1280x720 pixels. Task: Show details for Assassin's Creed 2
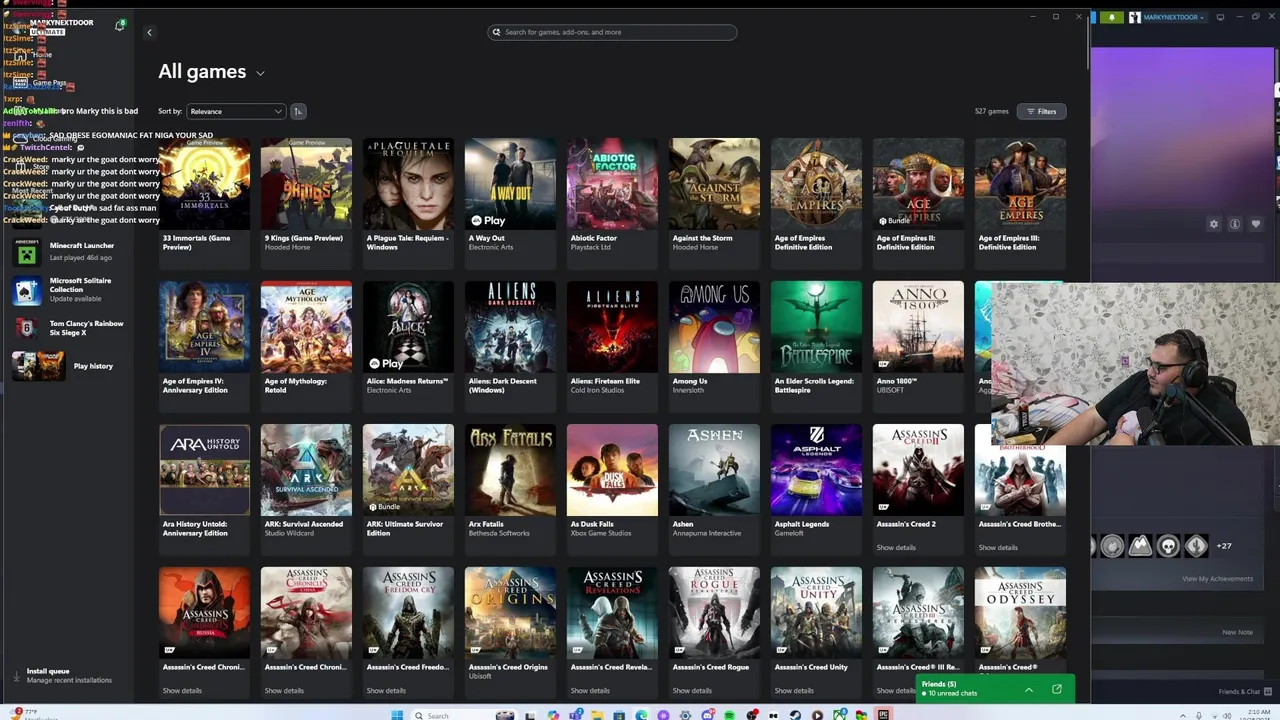click(896, 547)
